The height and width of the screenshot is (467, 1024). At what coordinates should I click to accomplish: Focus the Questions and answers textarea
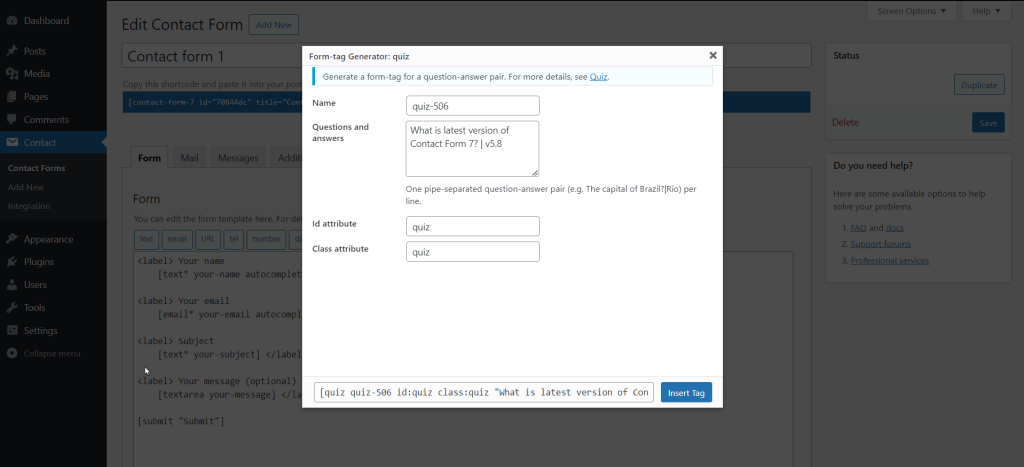point(473,148)
